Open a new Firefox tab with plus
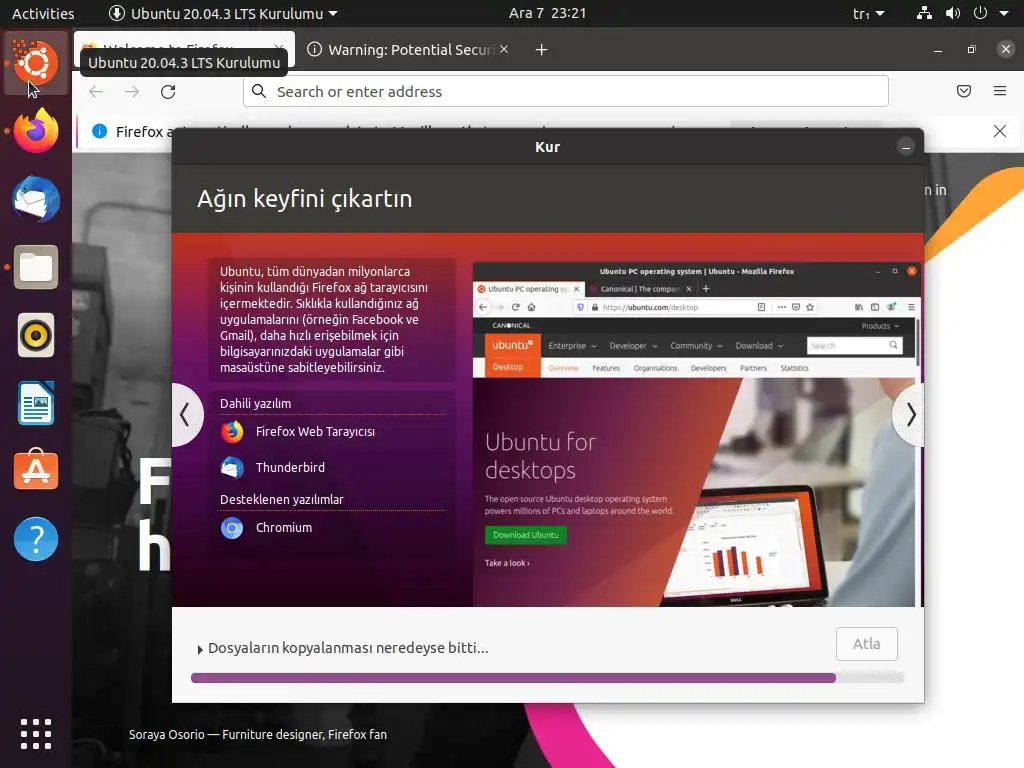 coord(541,50)
